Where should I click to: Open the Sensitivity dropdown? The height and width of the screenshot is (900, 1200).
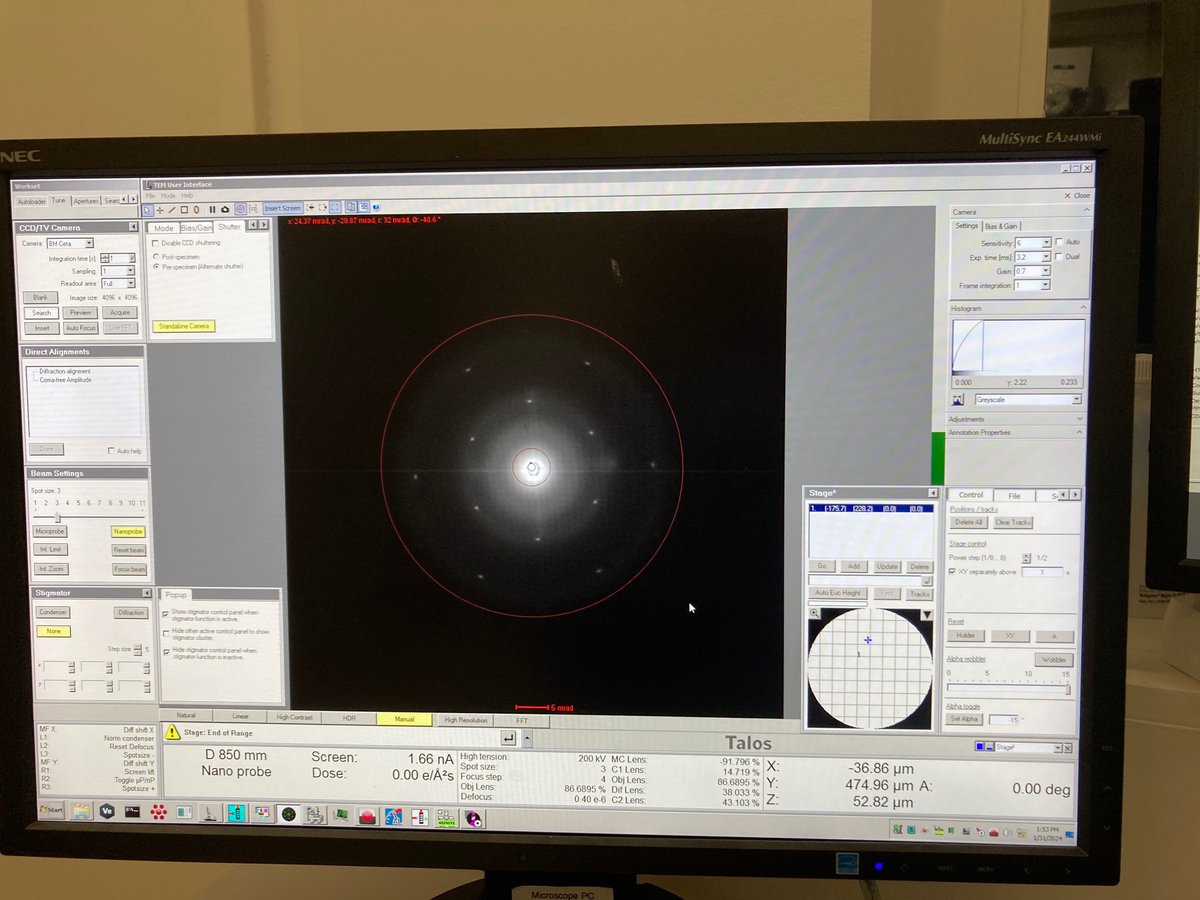(x=1046, y=243)
